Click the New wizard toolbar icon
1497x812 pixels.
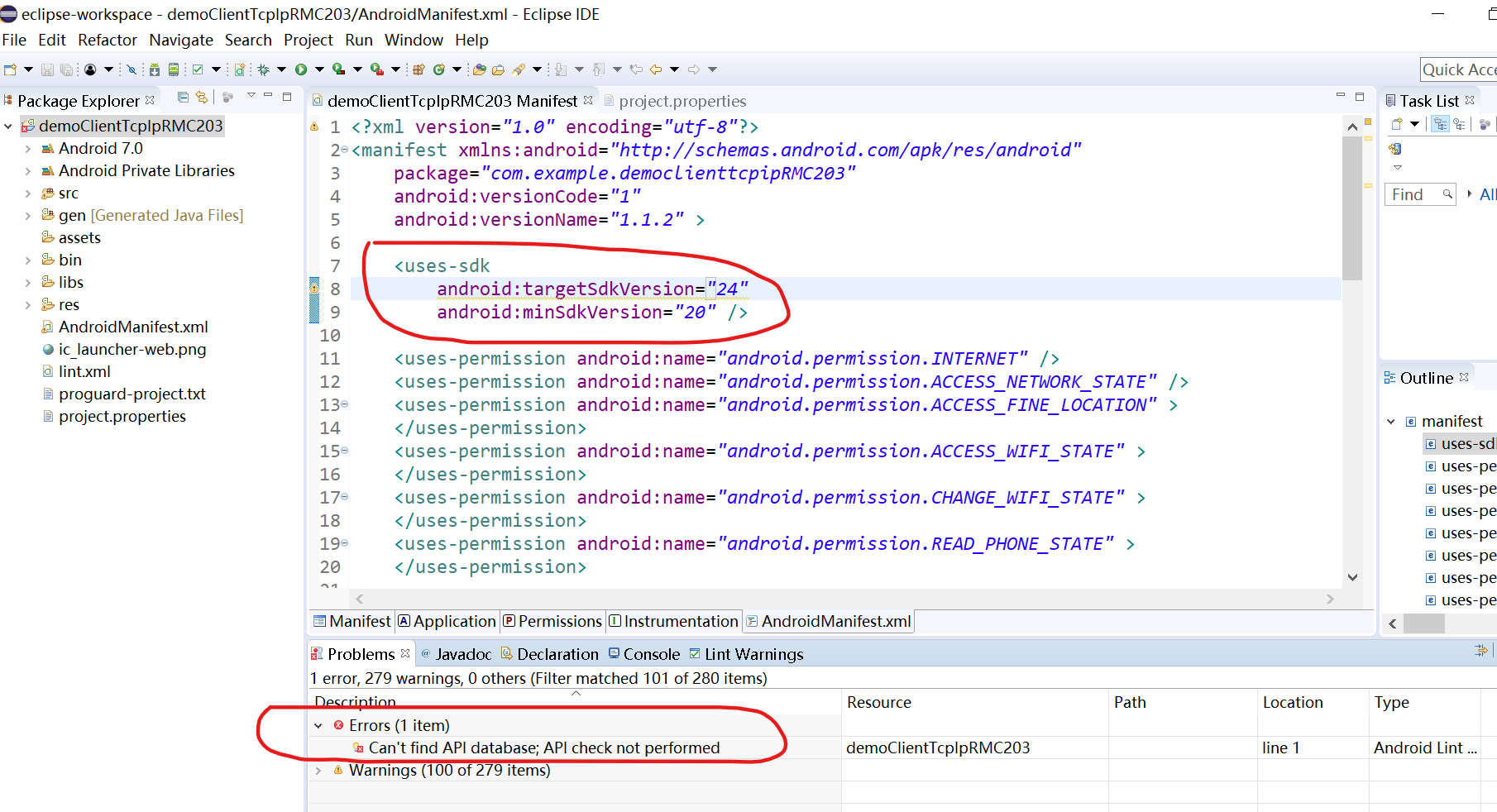10,69
